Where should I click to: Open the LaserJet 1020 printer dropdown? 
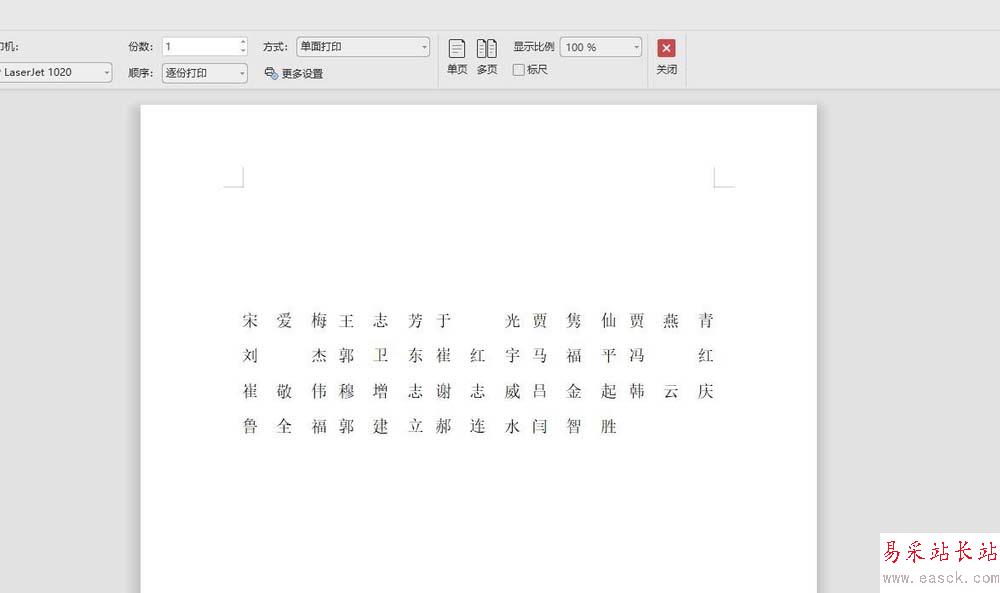(54, 73)
